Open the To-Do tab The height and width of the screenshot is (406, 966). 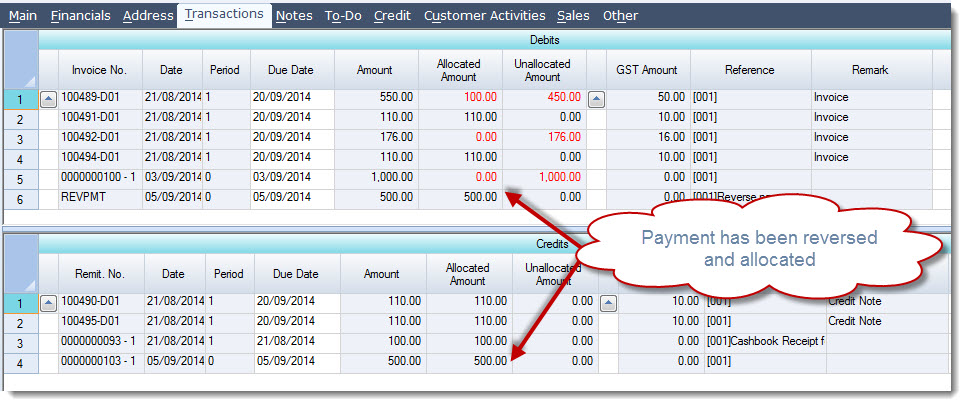(343, 15)
